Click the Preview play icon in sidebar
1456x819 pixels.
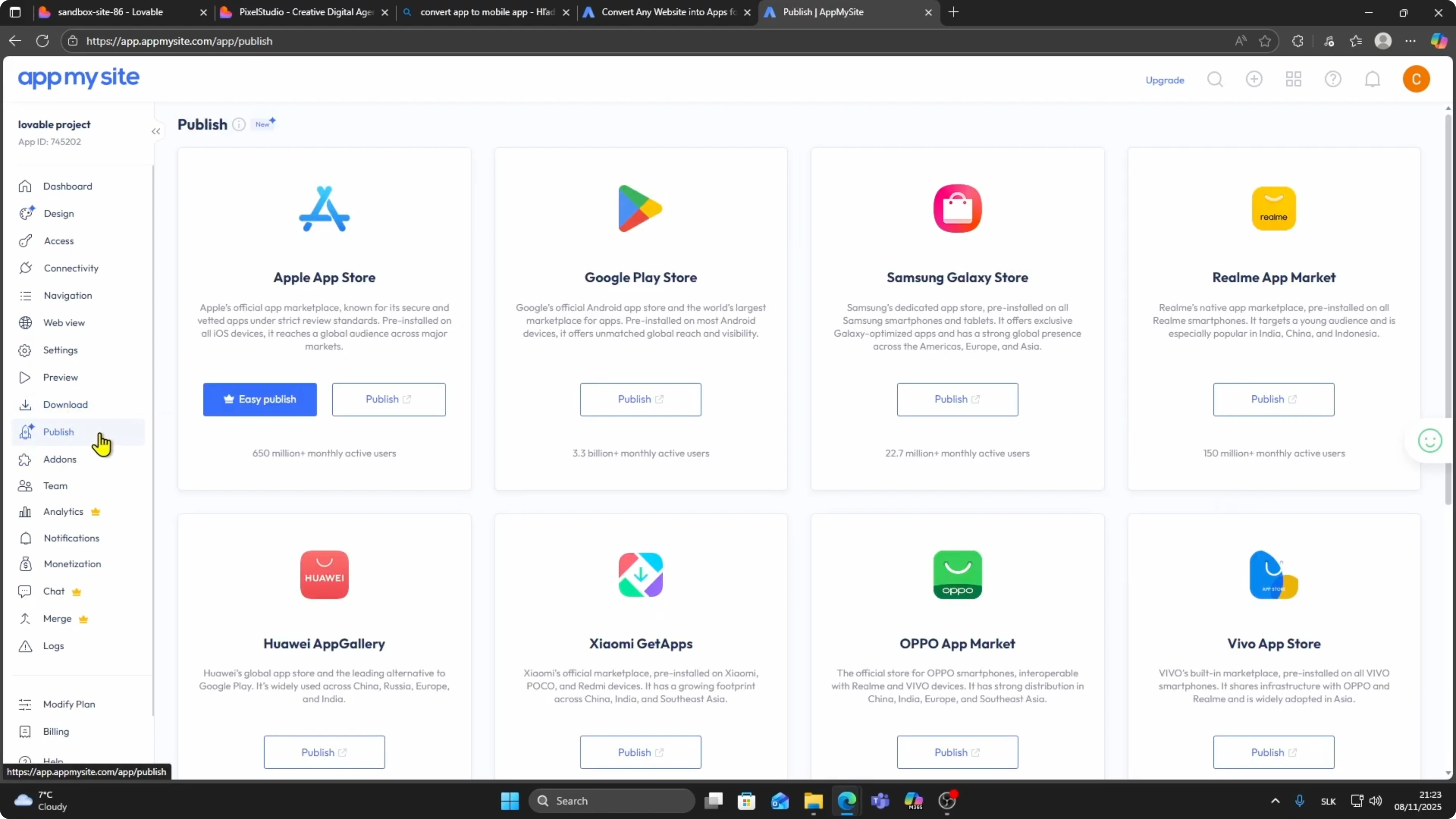click(x=25, y=377)
